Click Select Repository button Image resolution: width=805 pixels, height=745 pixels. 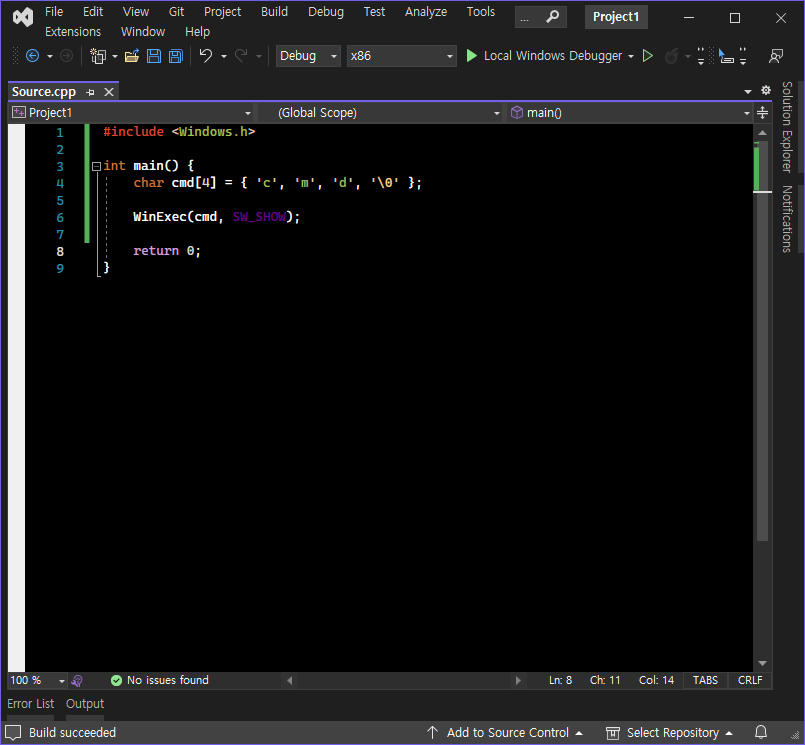(x=669, y=733)
